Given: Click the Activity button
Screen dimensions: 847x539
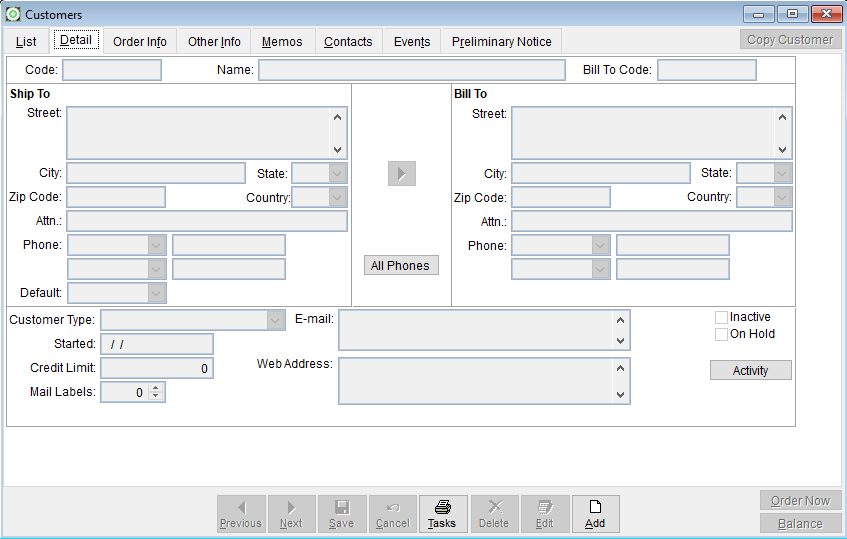Looking at the screenshot, I should pyautogui.click(x=750, y=370).
